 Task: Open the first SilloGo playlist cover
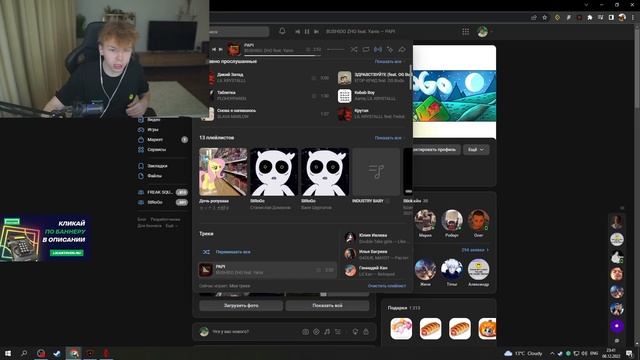(x=274, y=172)
